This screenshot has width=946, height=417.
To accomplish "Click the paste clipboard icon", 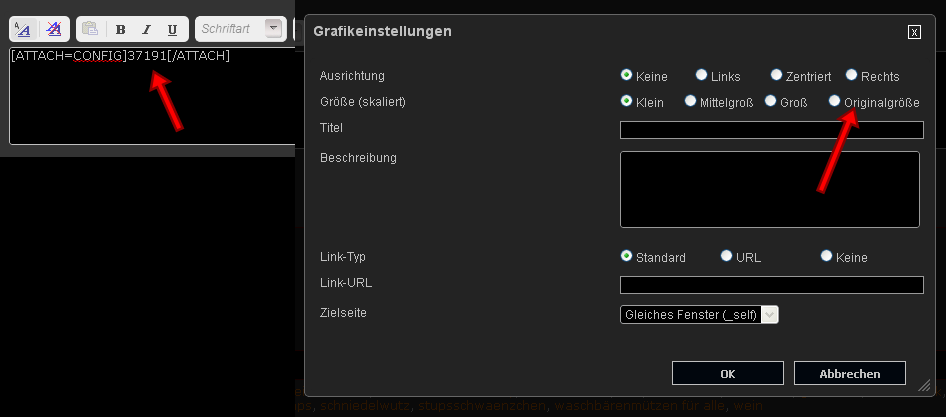I will [x=90, y=29].
